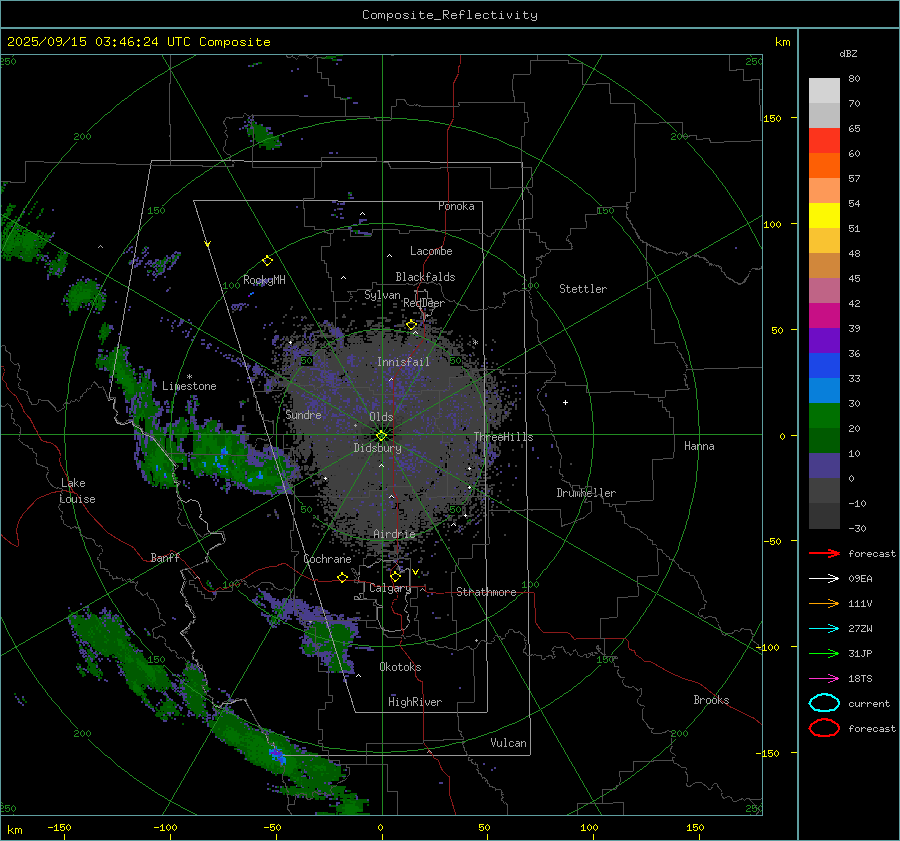Click the Drumheller label on the map

586,493
